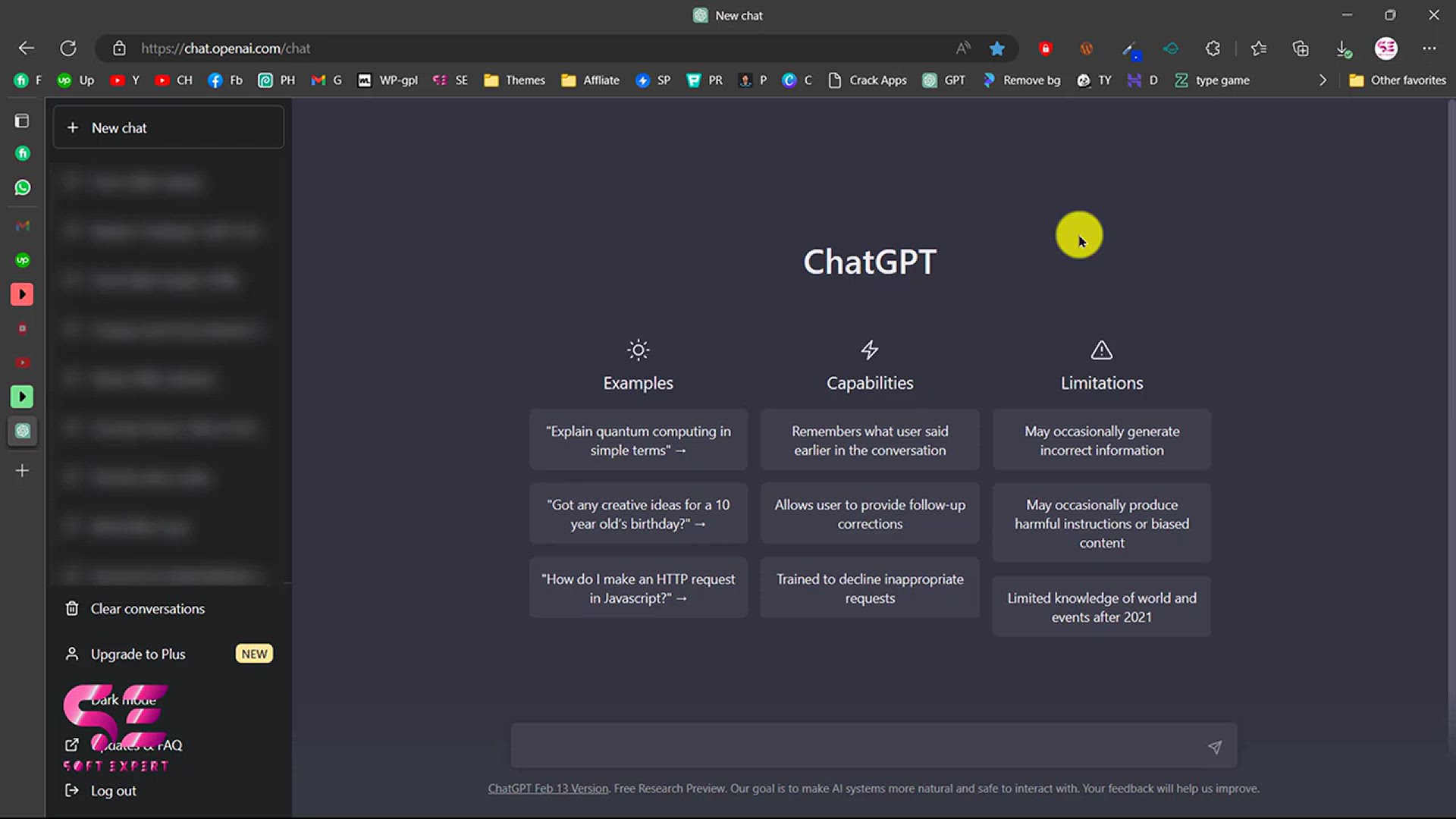The height and width of the screenshot is (819, 1456).
Task: Open the CH YouTube bookmark
Action: click(174, 80)
